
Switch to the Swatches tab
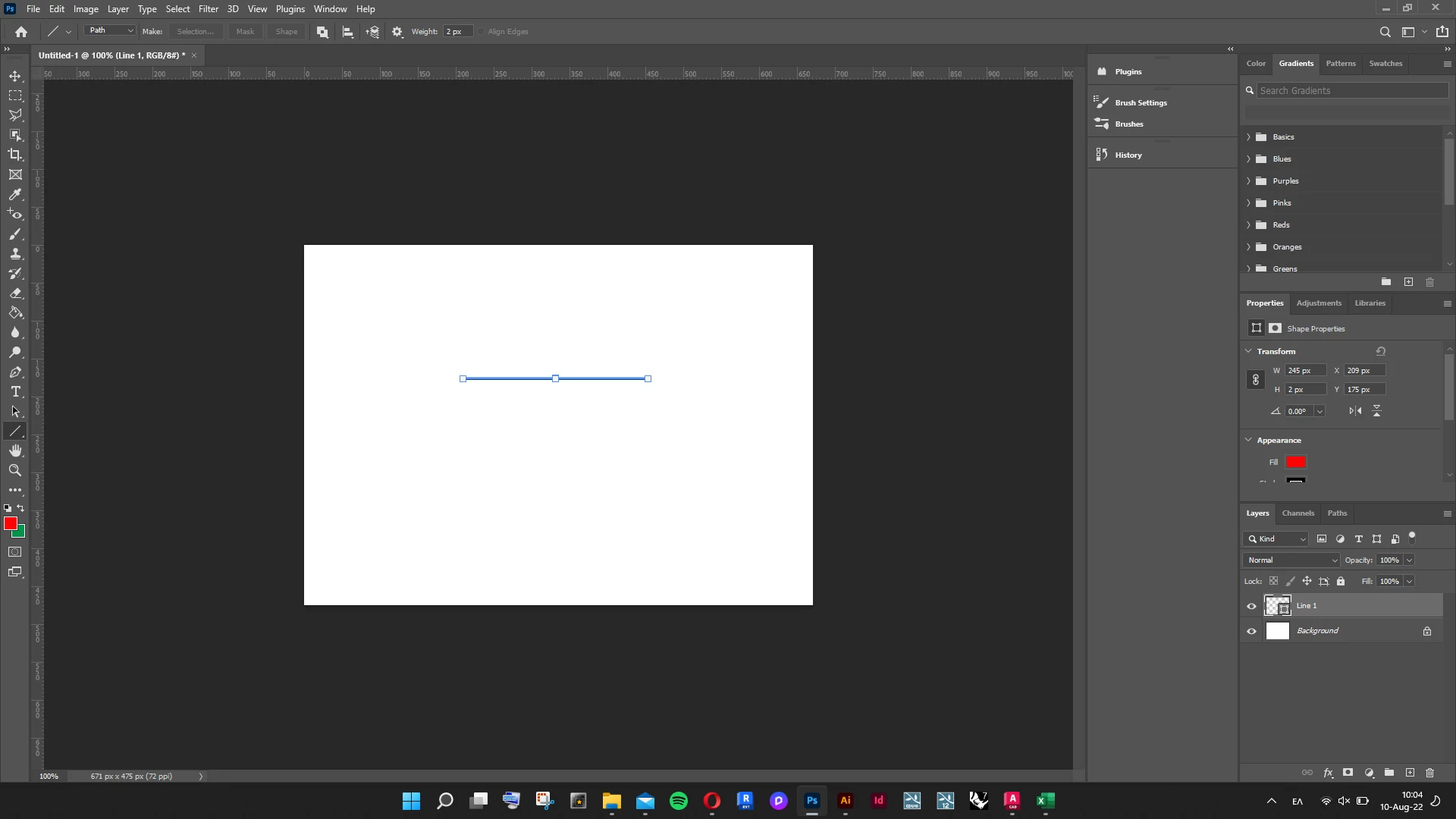tap(1385, 64)
